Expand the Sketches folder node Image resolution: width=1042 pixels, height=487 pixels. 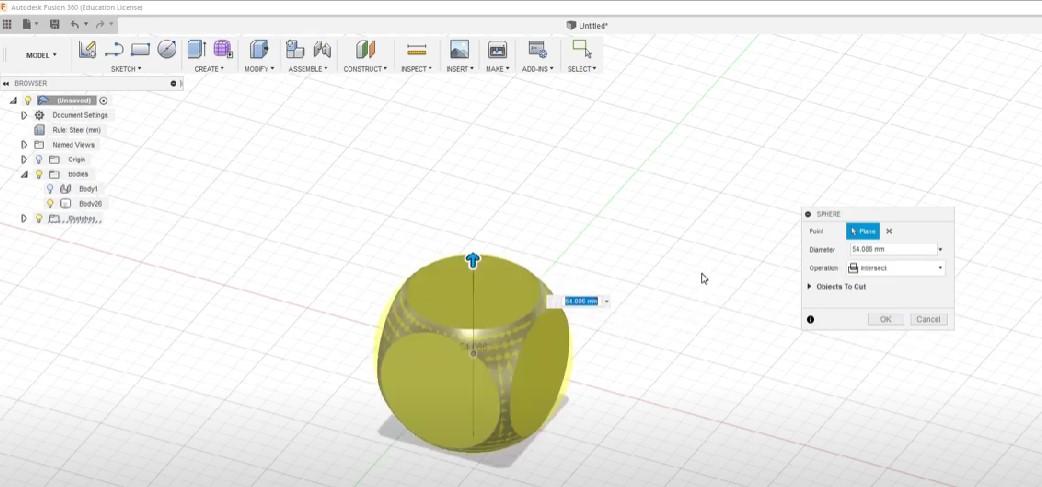[x=24, y=219]
